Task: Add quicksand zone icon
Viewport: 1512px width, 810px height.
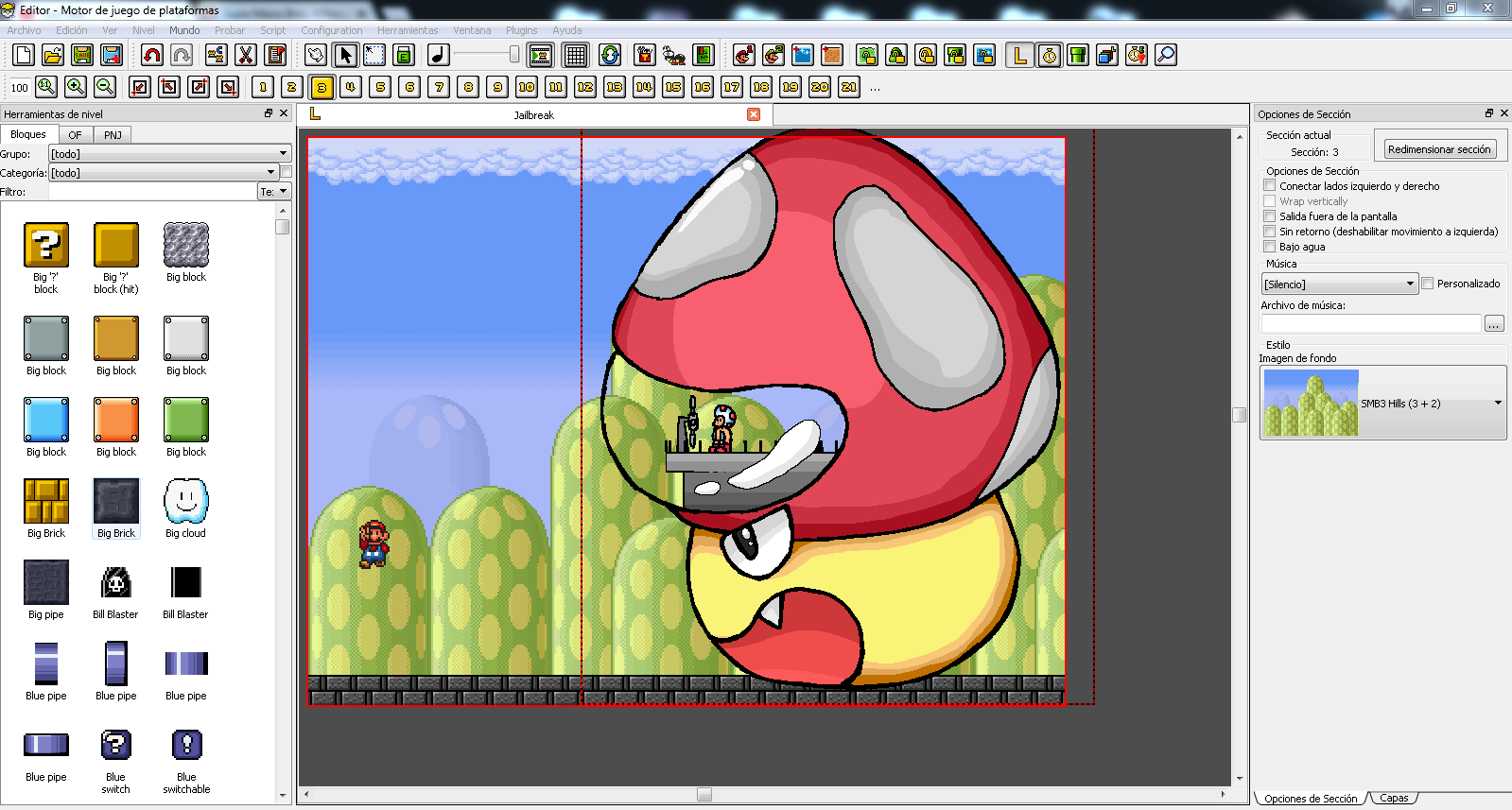Action: pos(832,55)
